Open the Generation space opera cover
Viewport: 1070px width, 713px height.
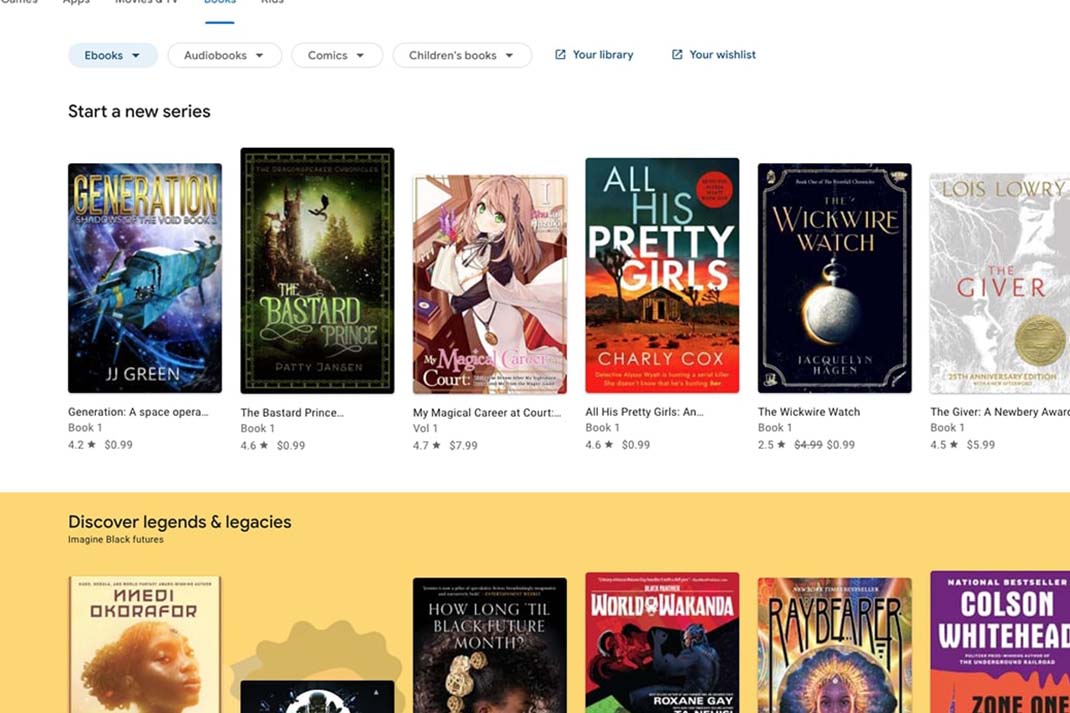tap(145, 278)
